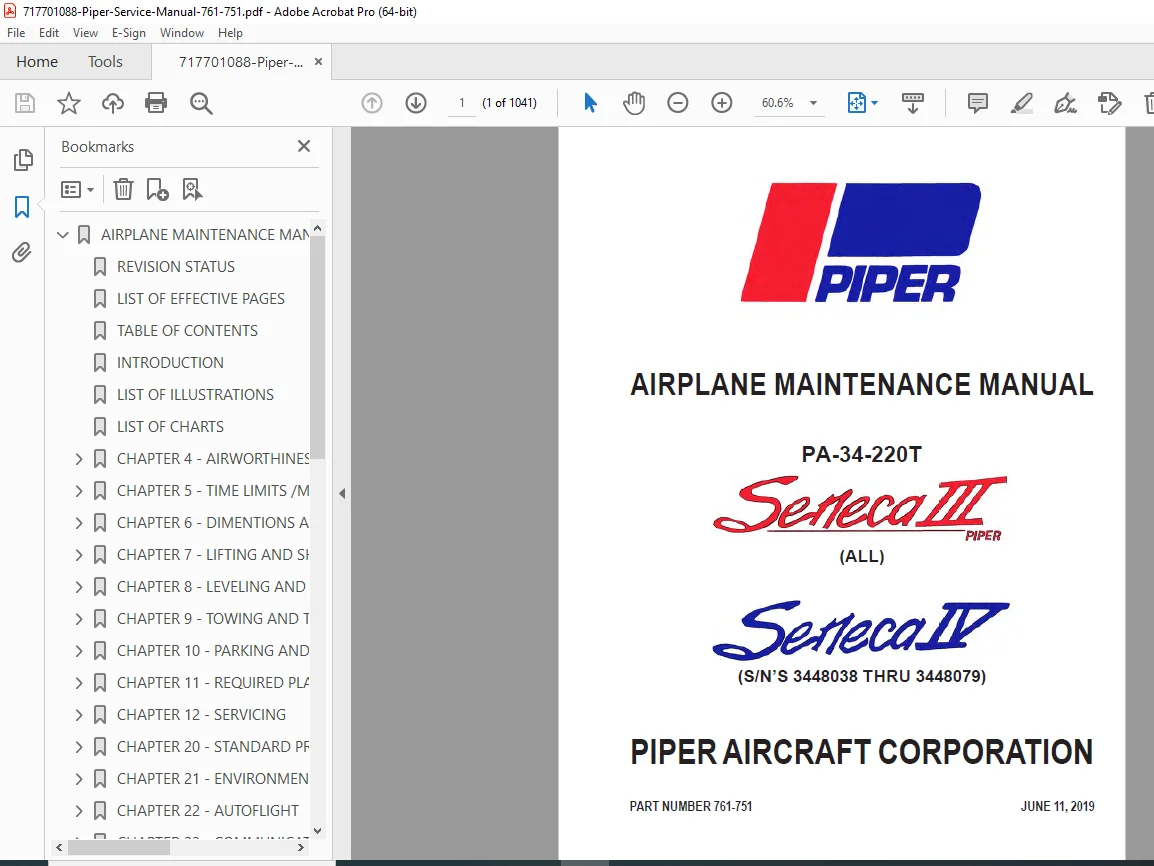Click the upload to cloud icon
The width and height of the screenshot is (1154, 866).
(113, 103)
